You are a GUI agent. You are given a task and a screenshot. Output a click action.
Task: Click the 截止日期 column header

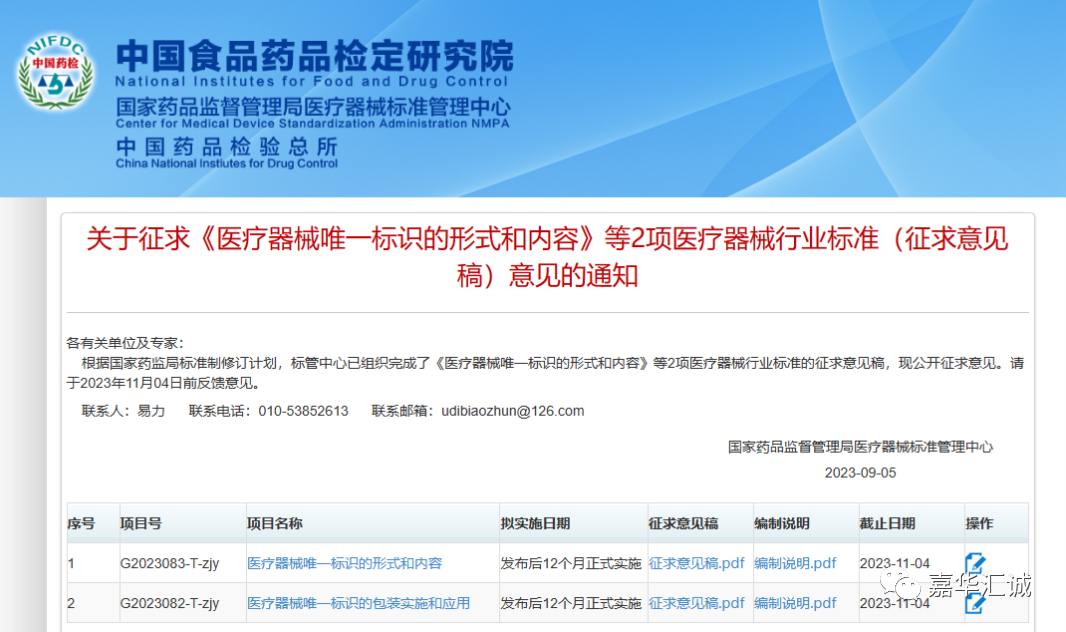887,524
